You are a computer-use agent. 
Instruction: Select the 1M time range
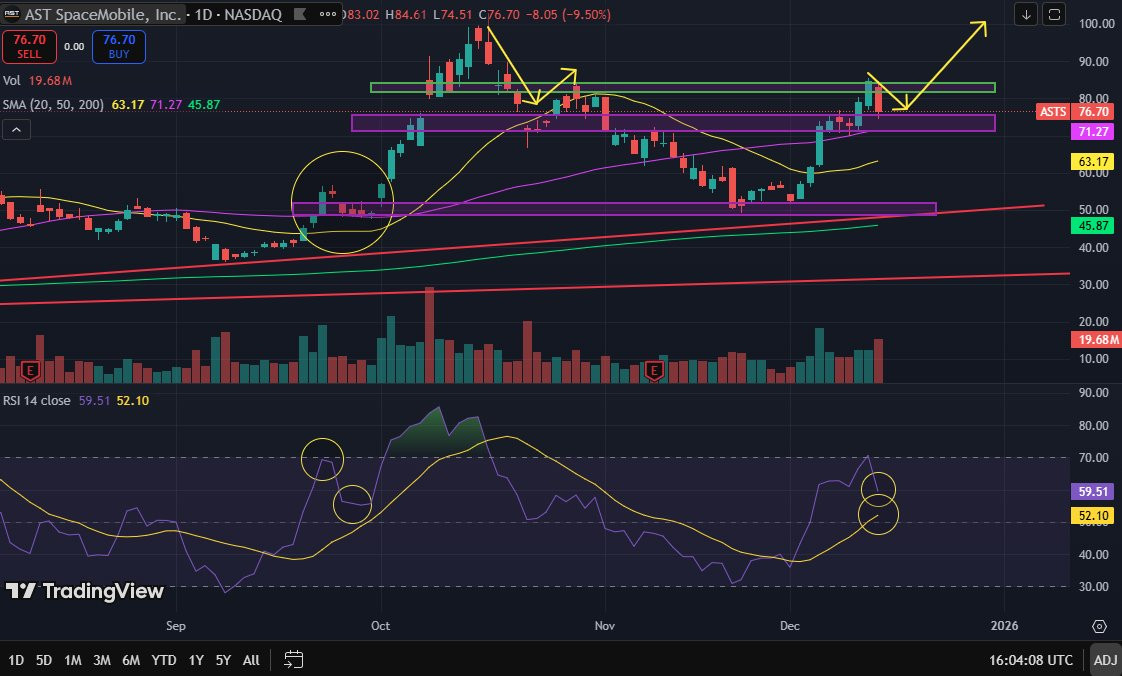point(72,660)
